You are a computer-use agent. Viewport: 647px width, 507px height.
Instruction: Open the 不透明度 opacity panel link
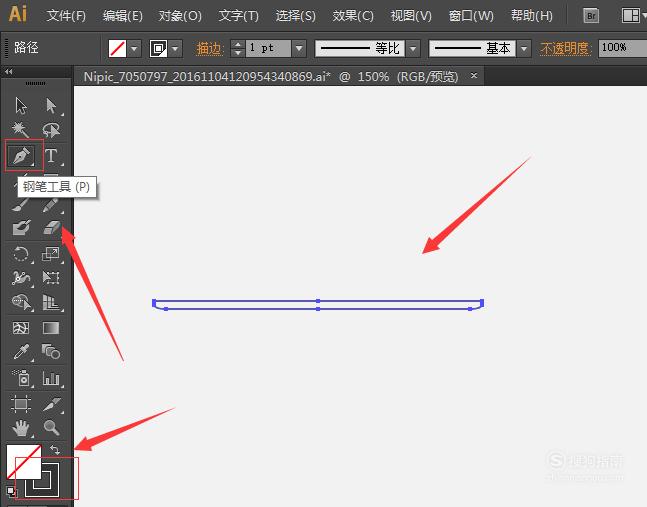pos(564,49)
